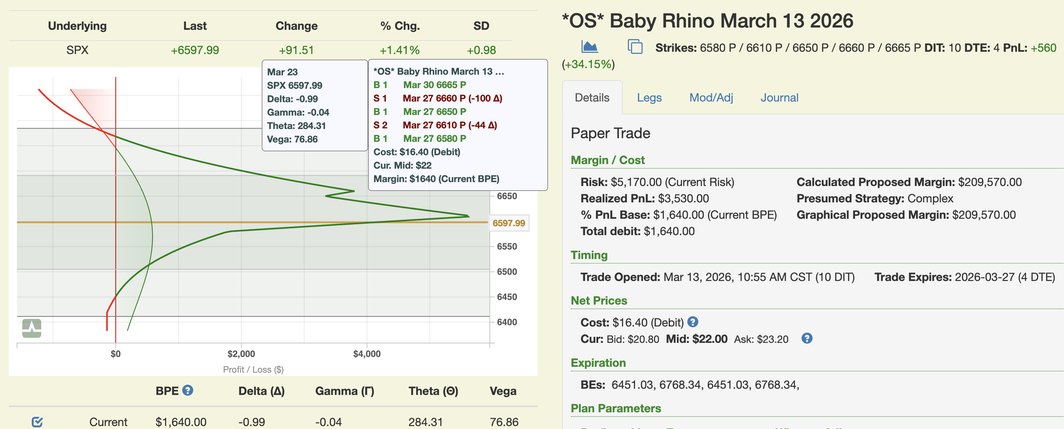Viewport: 1064px width, 429px height.
Task: Click the BEs breakeven values line
Action: [x=689, y=385]
